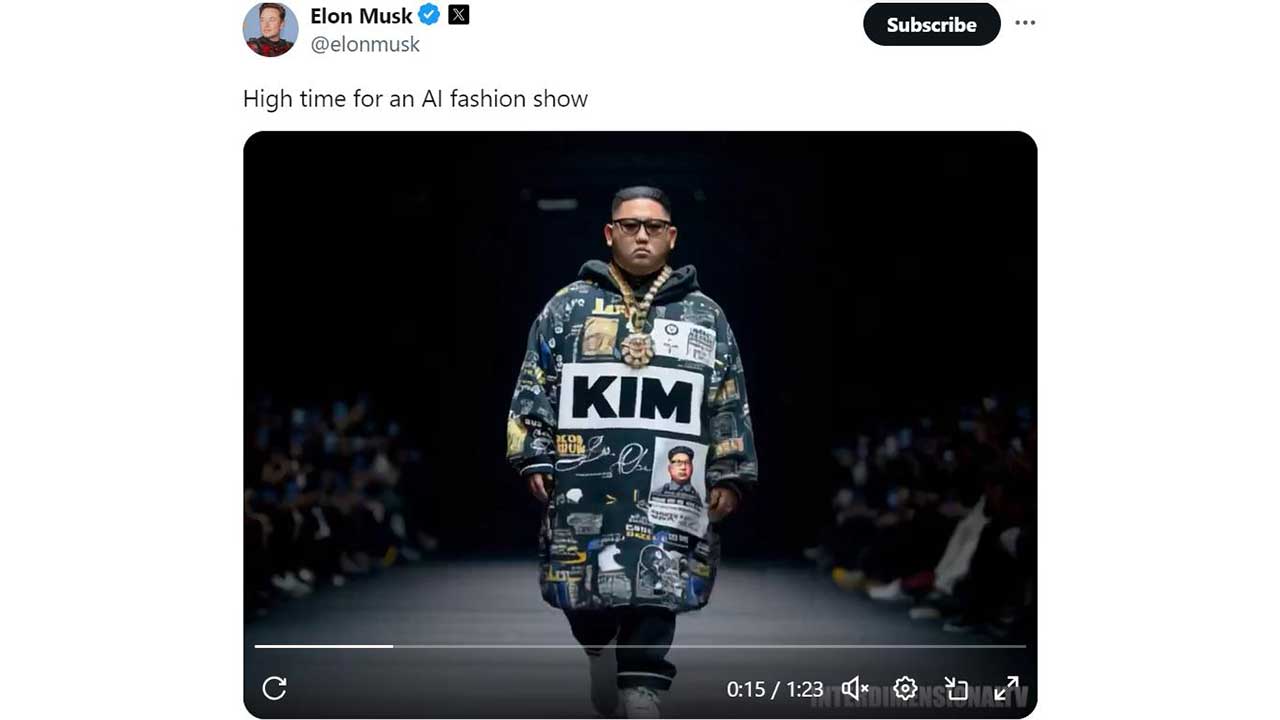Click the @elonmusk handle
The width and height of the screenshot is (1280, 720).
tap(365, 45)
